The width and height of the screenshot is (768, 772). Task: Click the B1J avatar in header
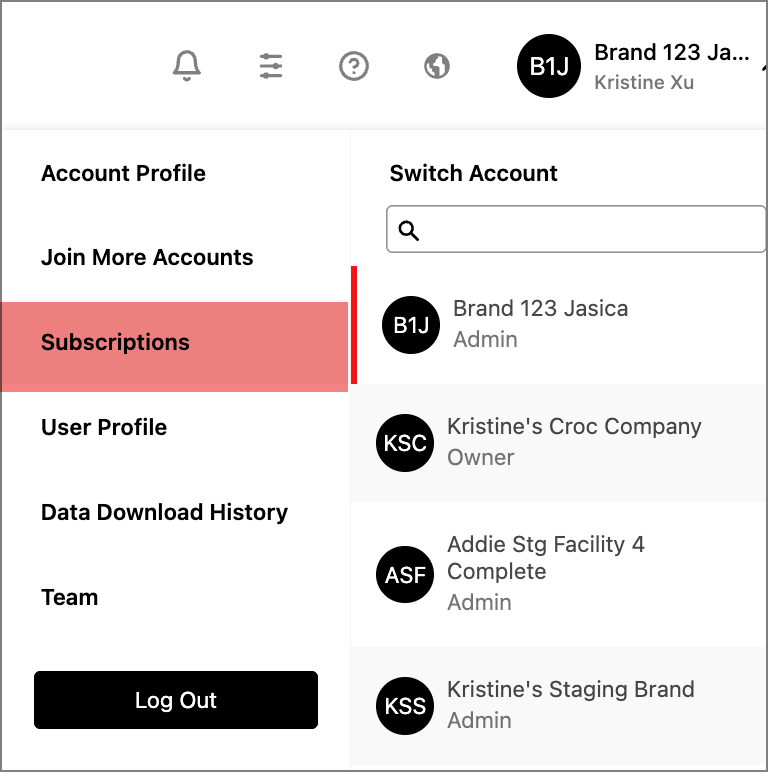pyautogui.click(x=548, y=66)
